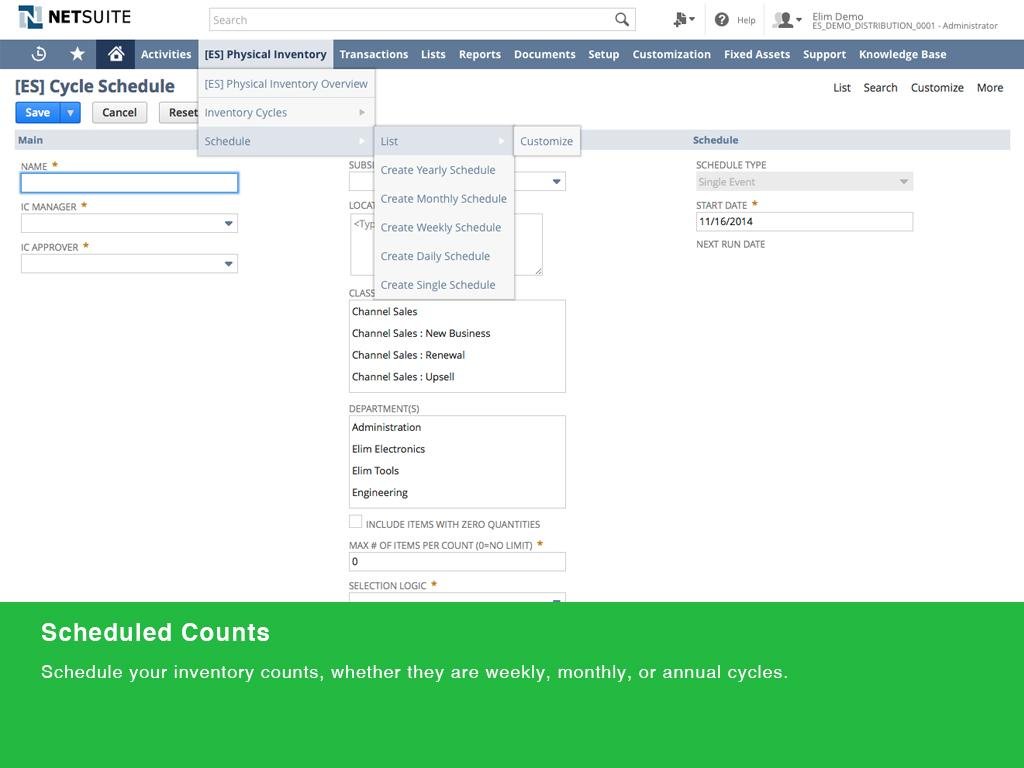Open the Documents menu
This screenshot has width=1024, height=768.
545,54
